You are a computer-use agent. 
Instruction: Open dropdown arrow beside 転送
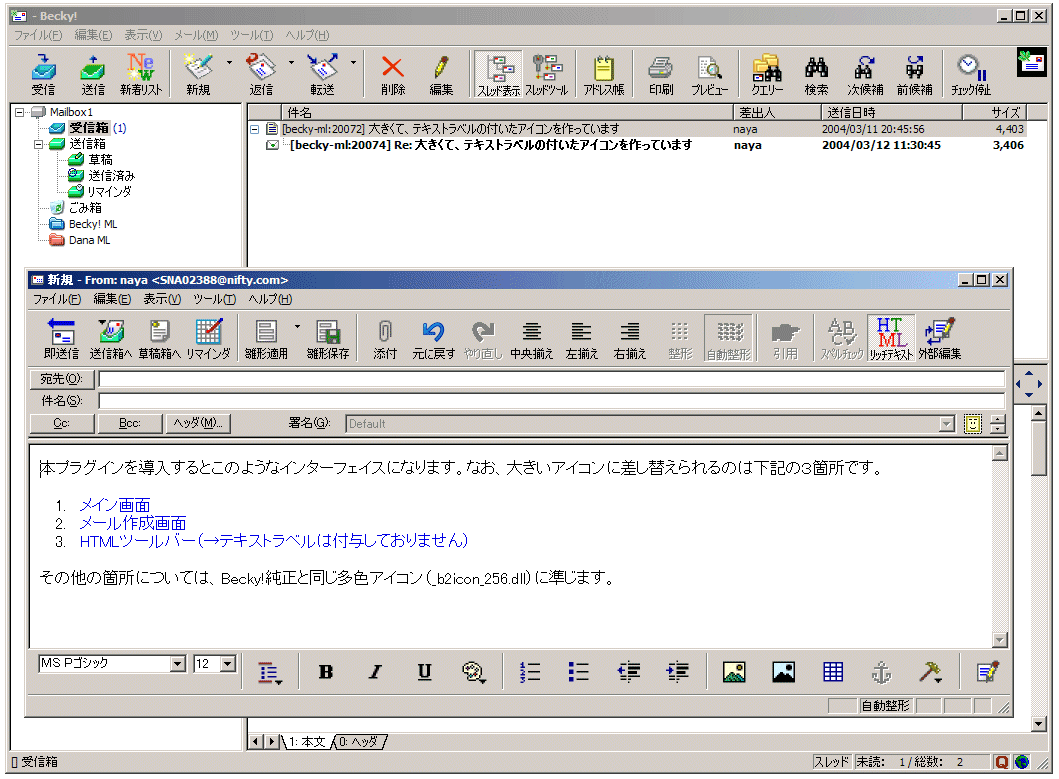pos(353,63)
